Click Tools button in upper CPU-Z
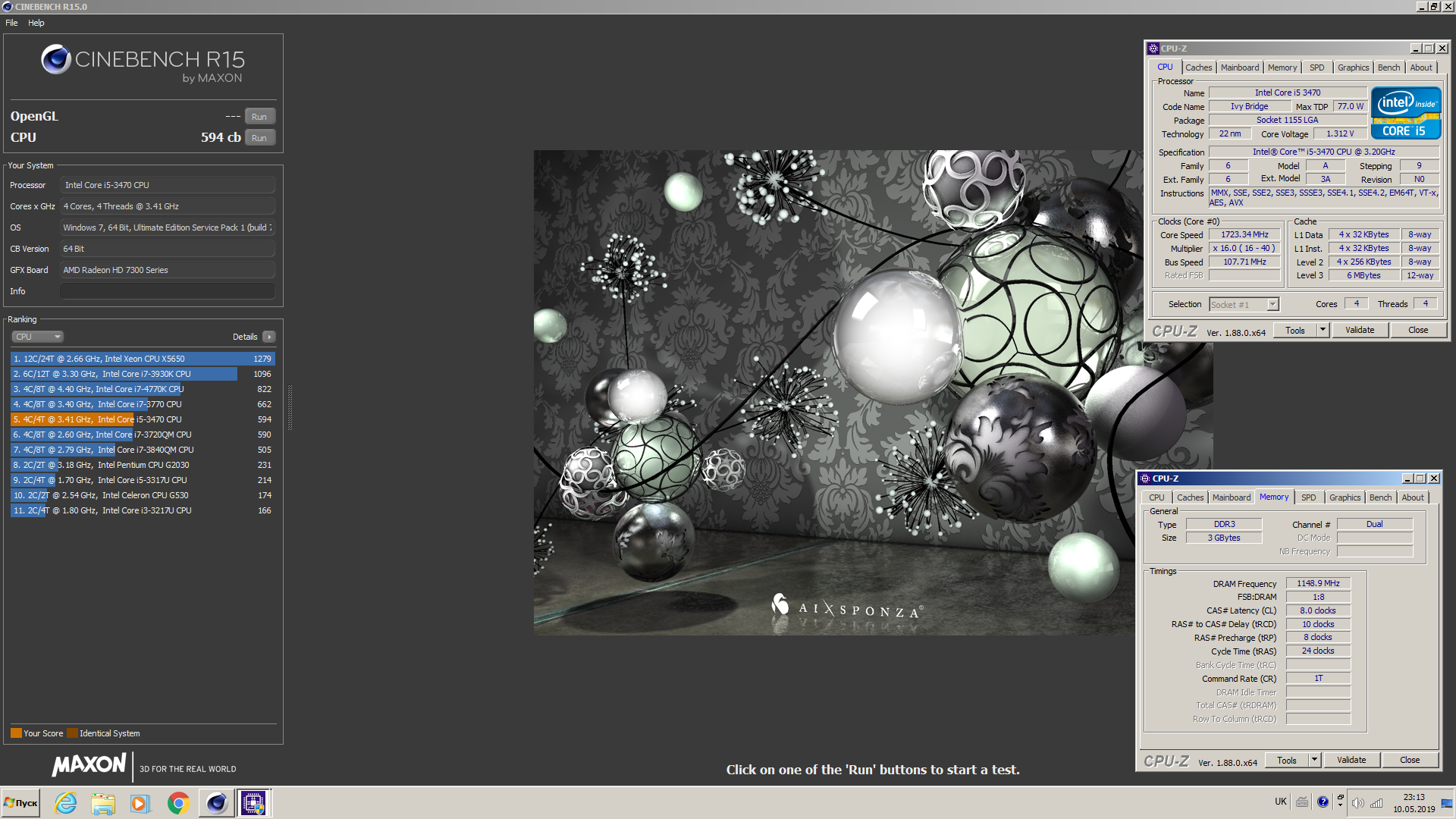1456x819 pixels. 1295,331
